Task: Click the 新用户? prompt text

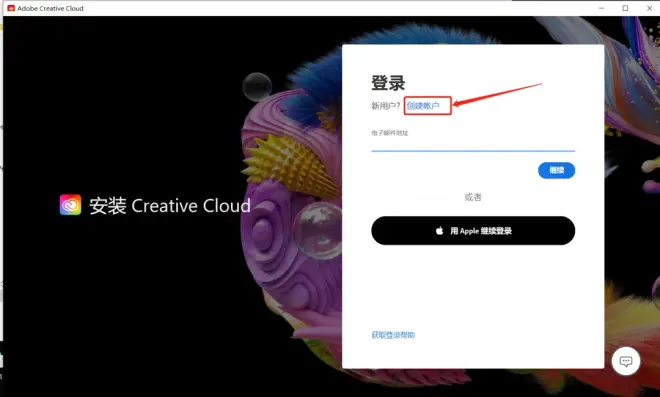Action: 386,106
